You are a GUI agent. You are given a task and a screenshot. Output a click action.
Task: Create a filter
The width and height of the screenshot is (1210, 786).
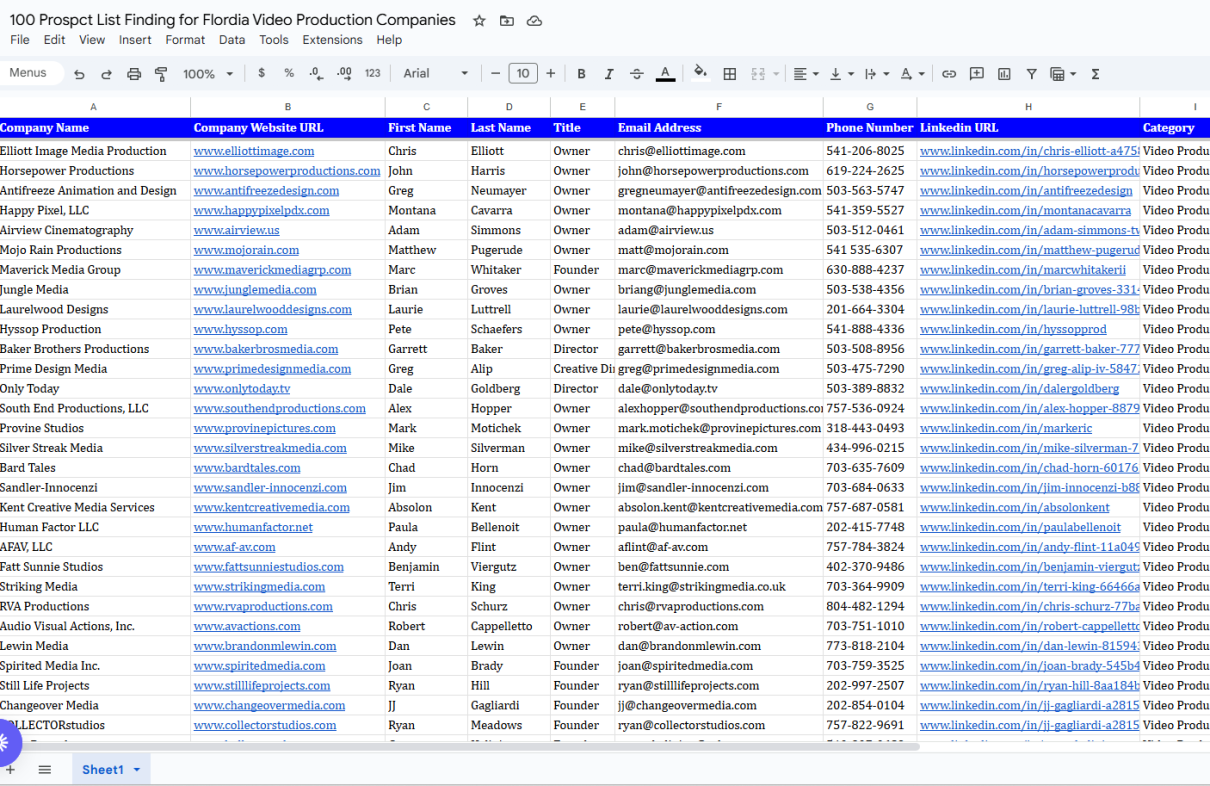(x=1032, y=74)
